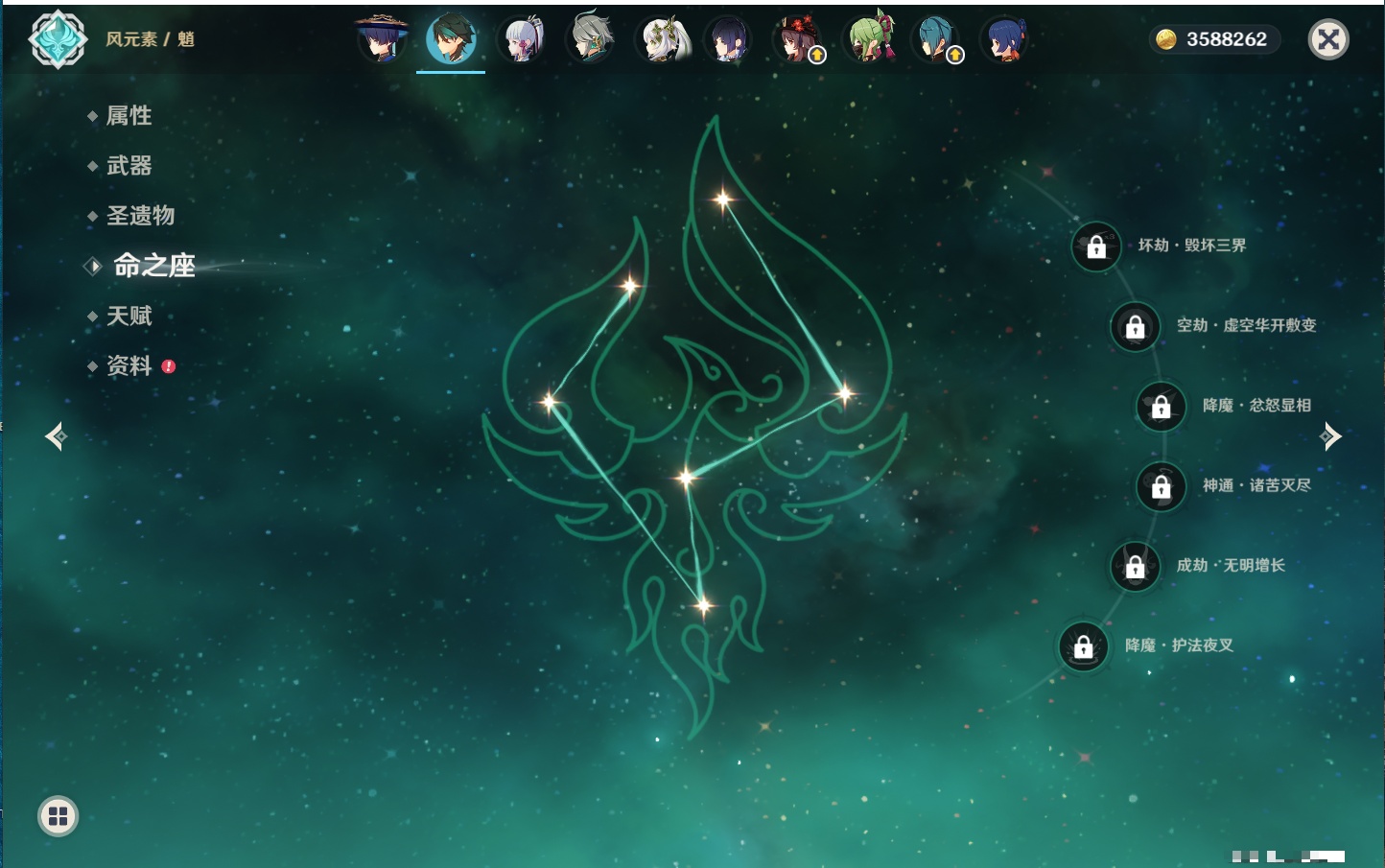
Task: Close the character screen with the X button
Action: point(1328,39)
